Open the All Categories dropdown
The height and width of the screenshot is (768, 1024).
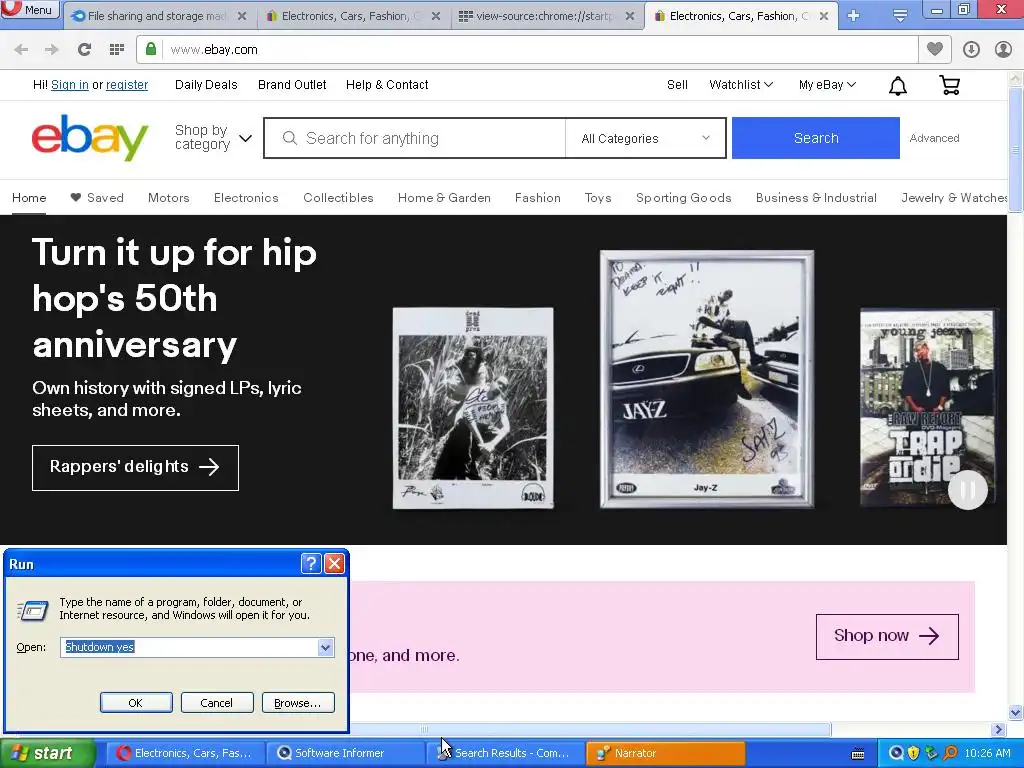(x=645, y=138)
